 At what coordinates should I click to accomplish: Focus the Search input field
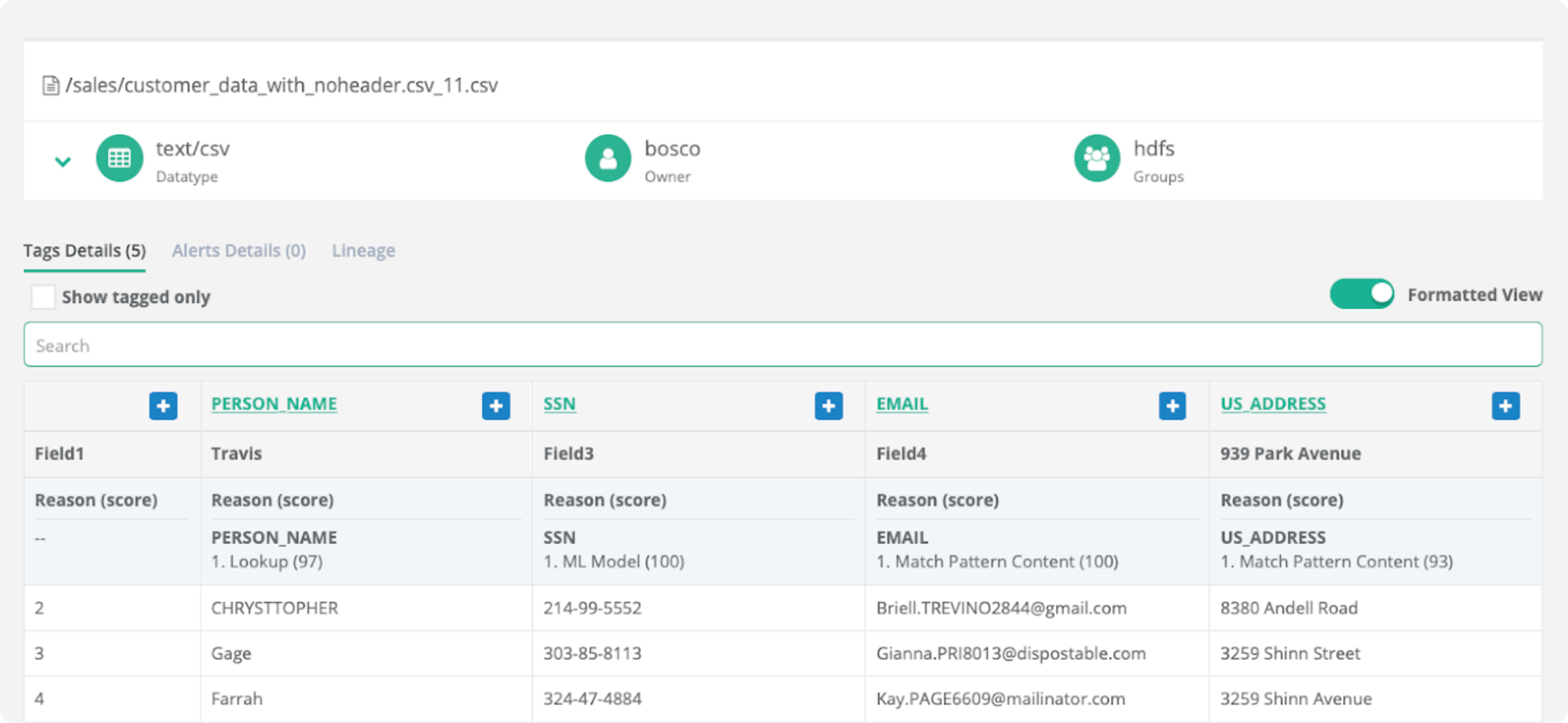782,345
